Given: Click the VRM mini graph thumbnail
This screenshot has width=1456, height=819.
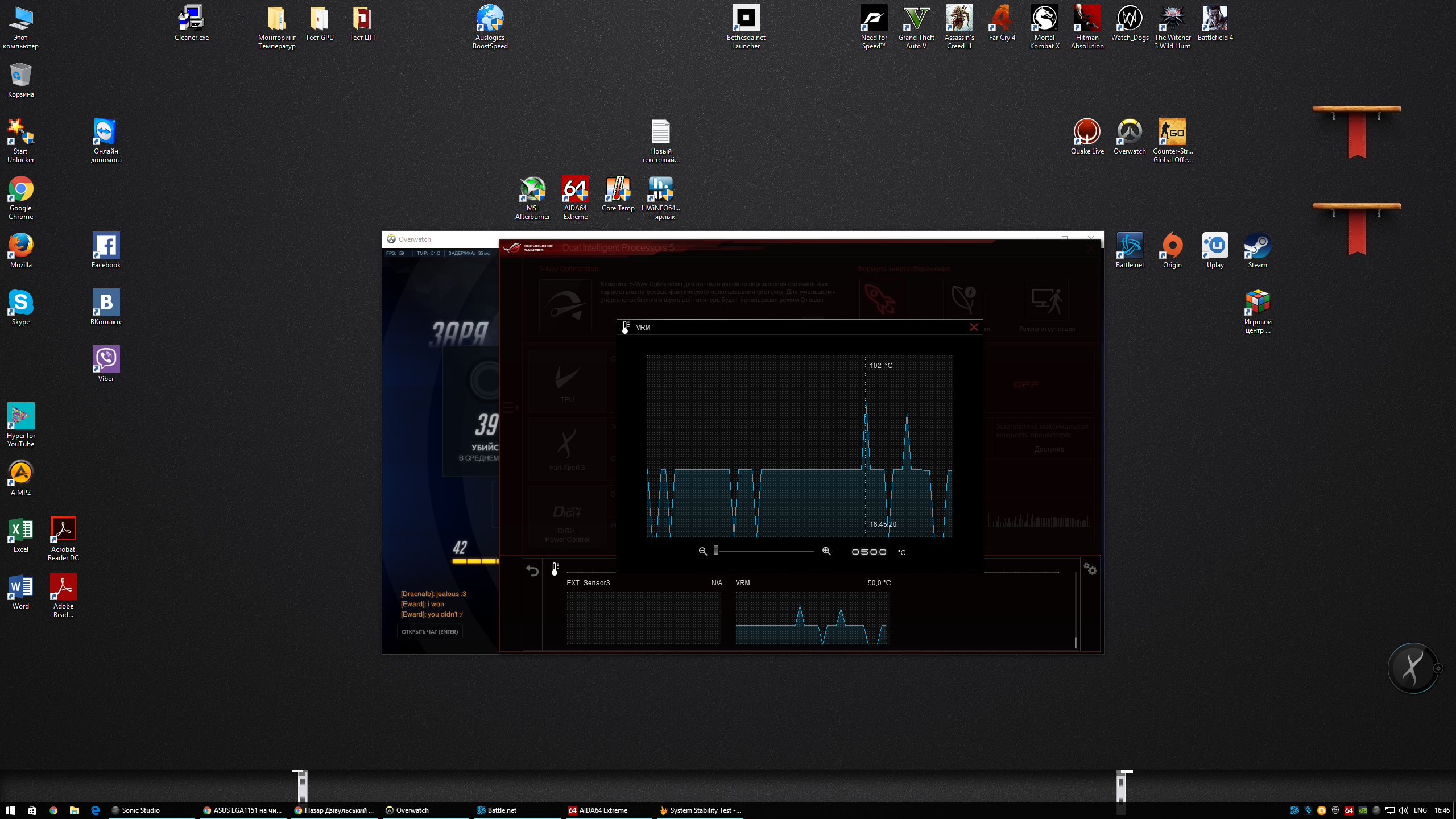Looking at the screenshot, I should click(812, 618).
